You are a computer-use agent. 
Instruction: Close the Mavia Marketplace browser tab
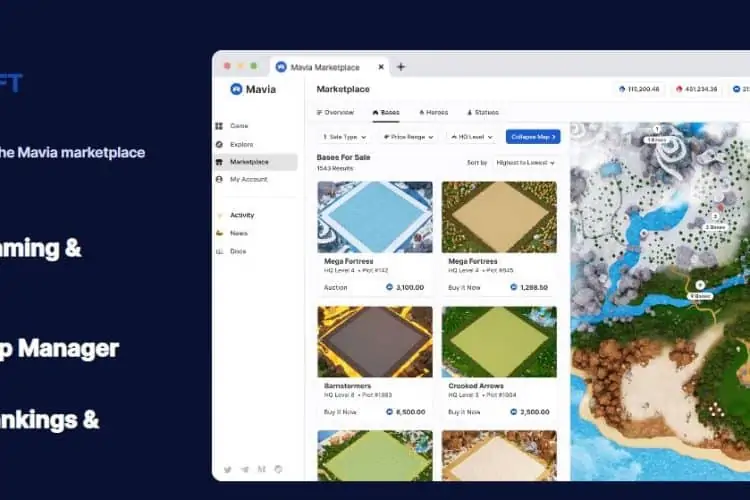[381, 67]
